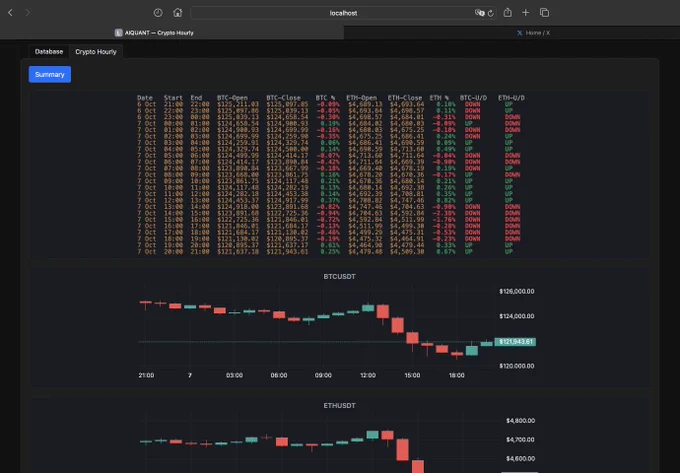Click the ETH-Close column header
The width and height of the screenshot is (680, 473).
tap(405, 98)
